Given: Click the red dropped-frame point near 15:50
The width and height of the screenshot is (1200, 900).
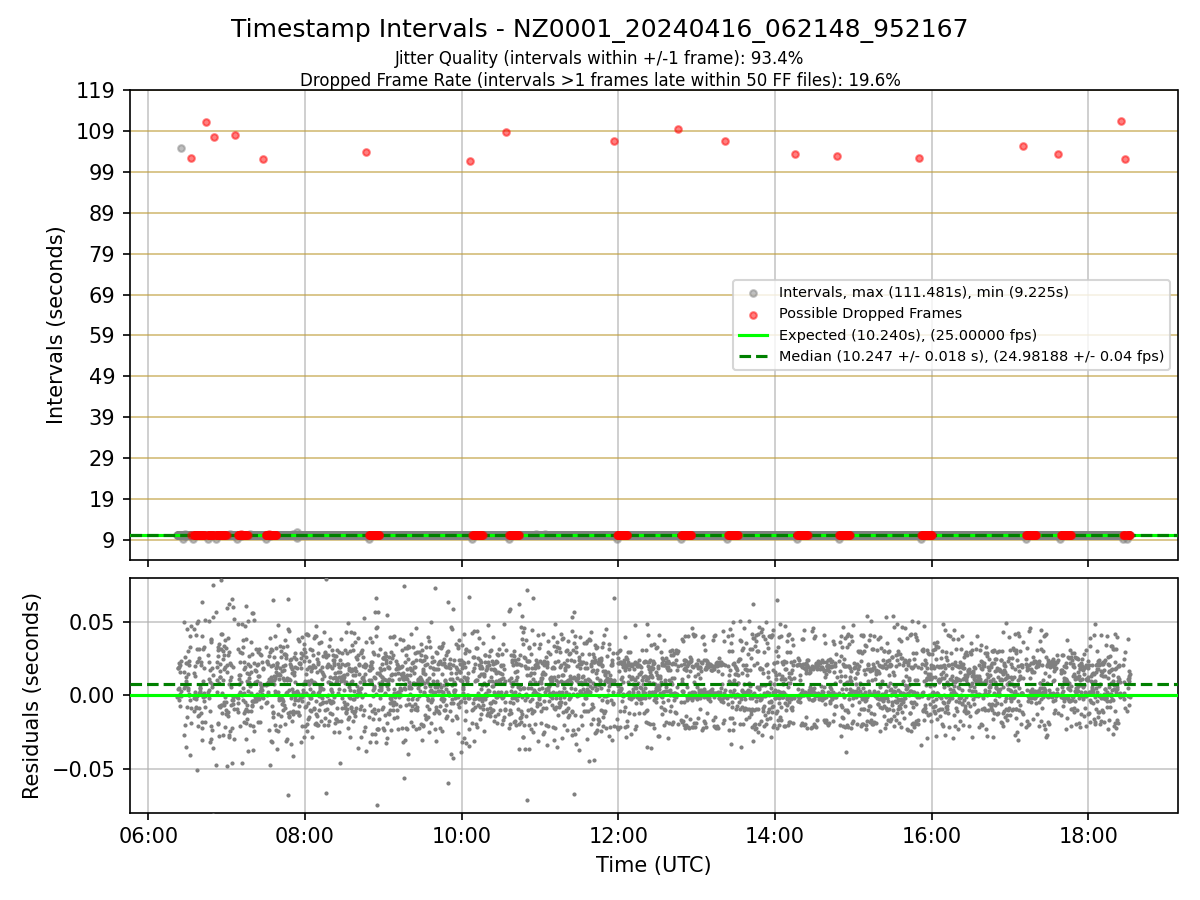Looking at the screenshot, I should (x=919, y=158).
